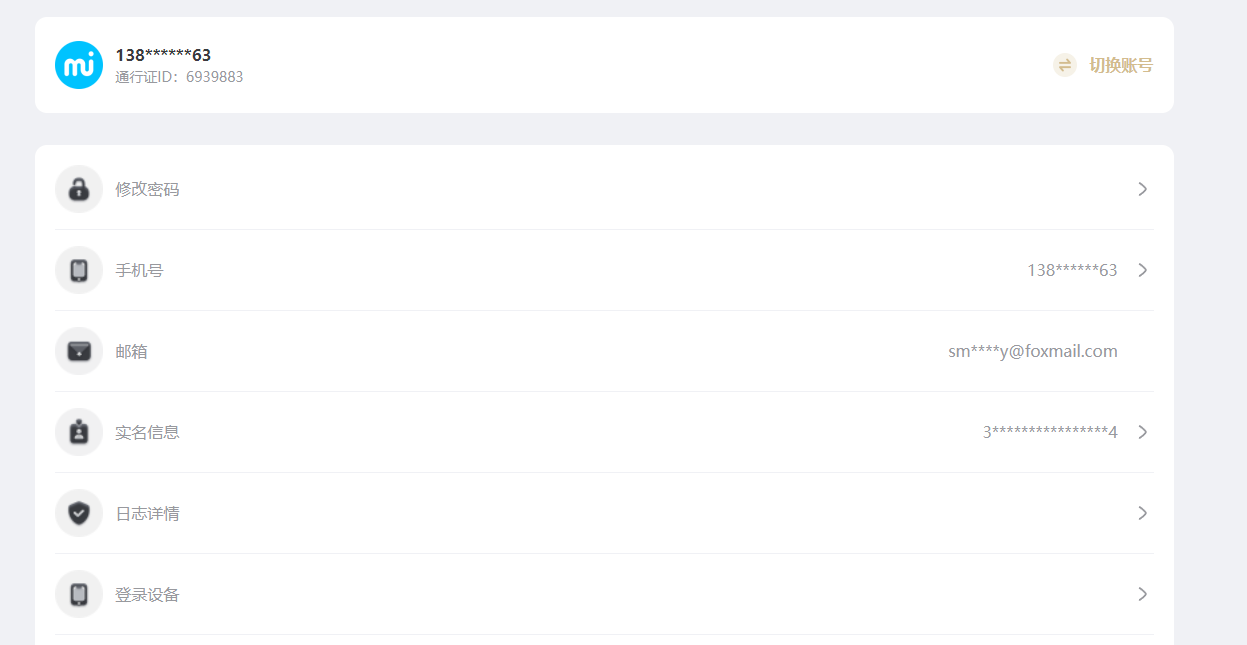This screenshot has height=645, width=1247.
Task: Click the envelope icon beside 邮箱
Action: click(79, 351)
